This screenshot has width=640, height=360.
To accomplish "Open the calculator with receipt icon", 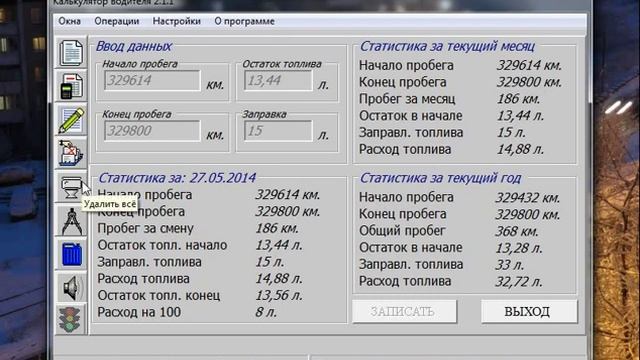I will click(x=71, y=86).
